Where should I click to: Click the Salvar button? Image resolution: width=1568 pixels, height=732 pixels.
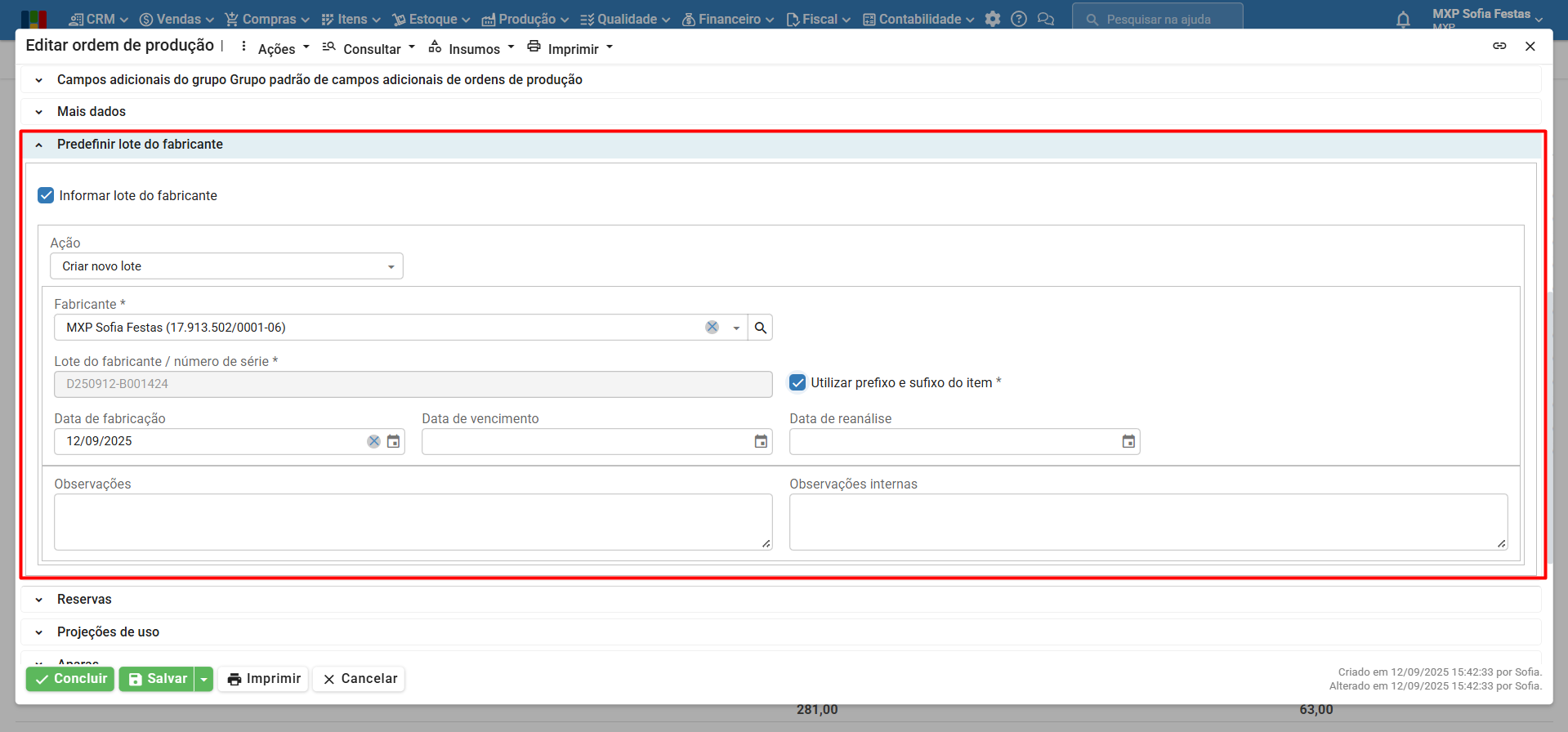click(157, 679)
